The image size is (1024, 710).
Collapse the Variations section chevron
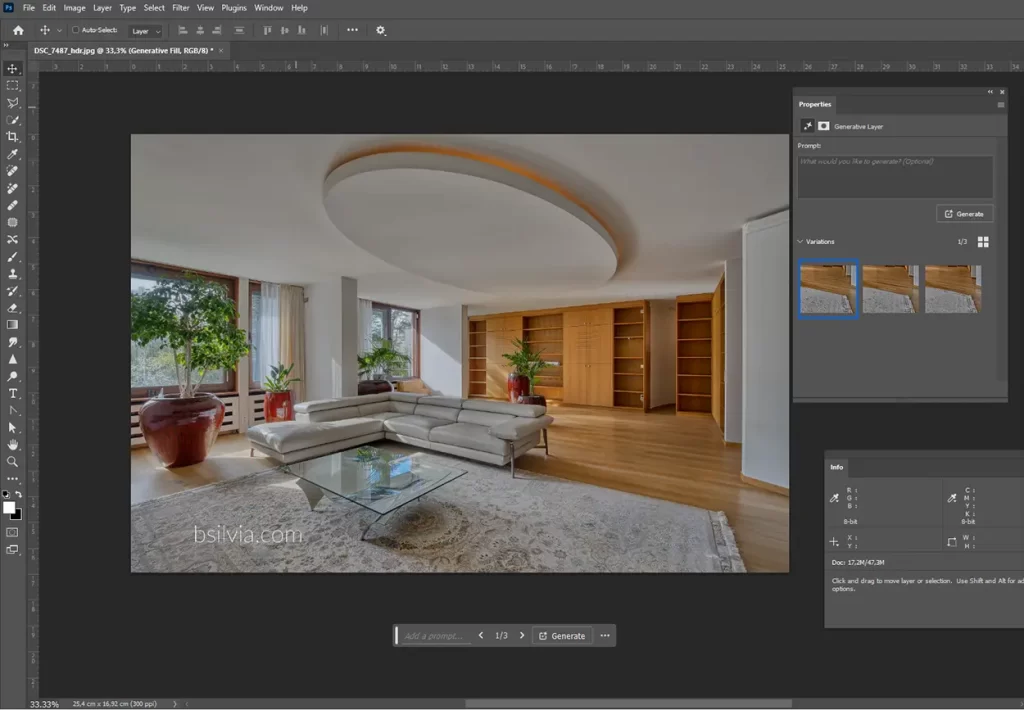(800, 242)
